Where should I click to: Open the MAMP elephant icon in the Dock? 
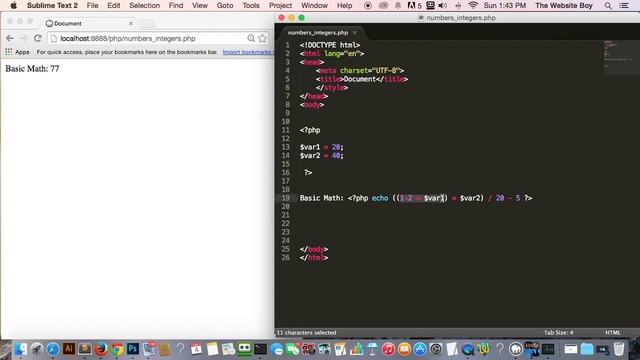(516, 349)
